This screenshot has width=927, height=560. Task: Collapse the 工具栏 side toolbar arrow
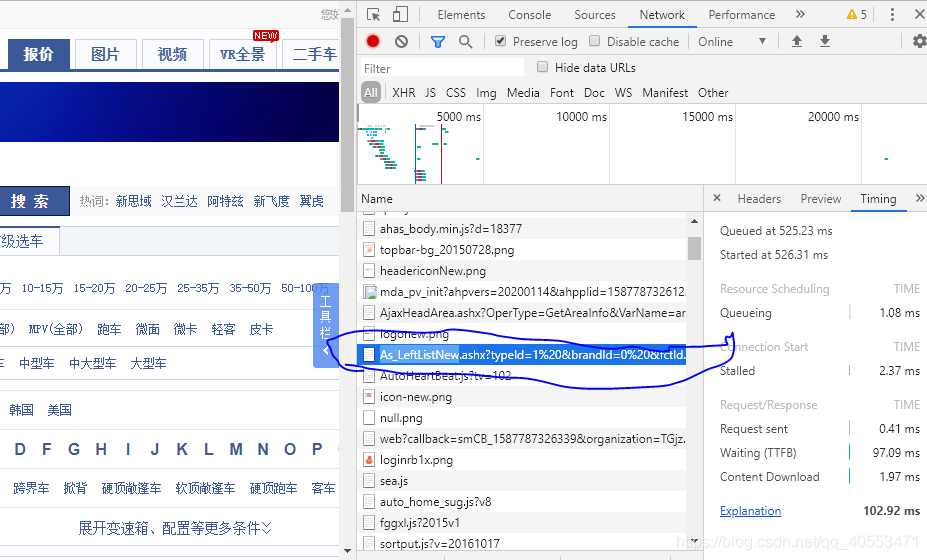click(325, 351)
